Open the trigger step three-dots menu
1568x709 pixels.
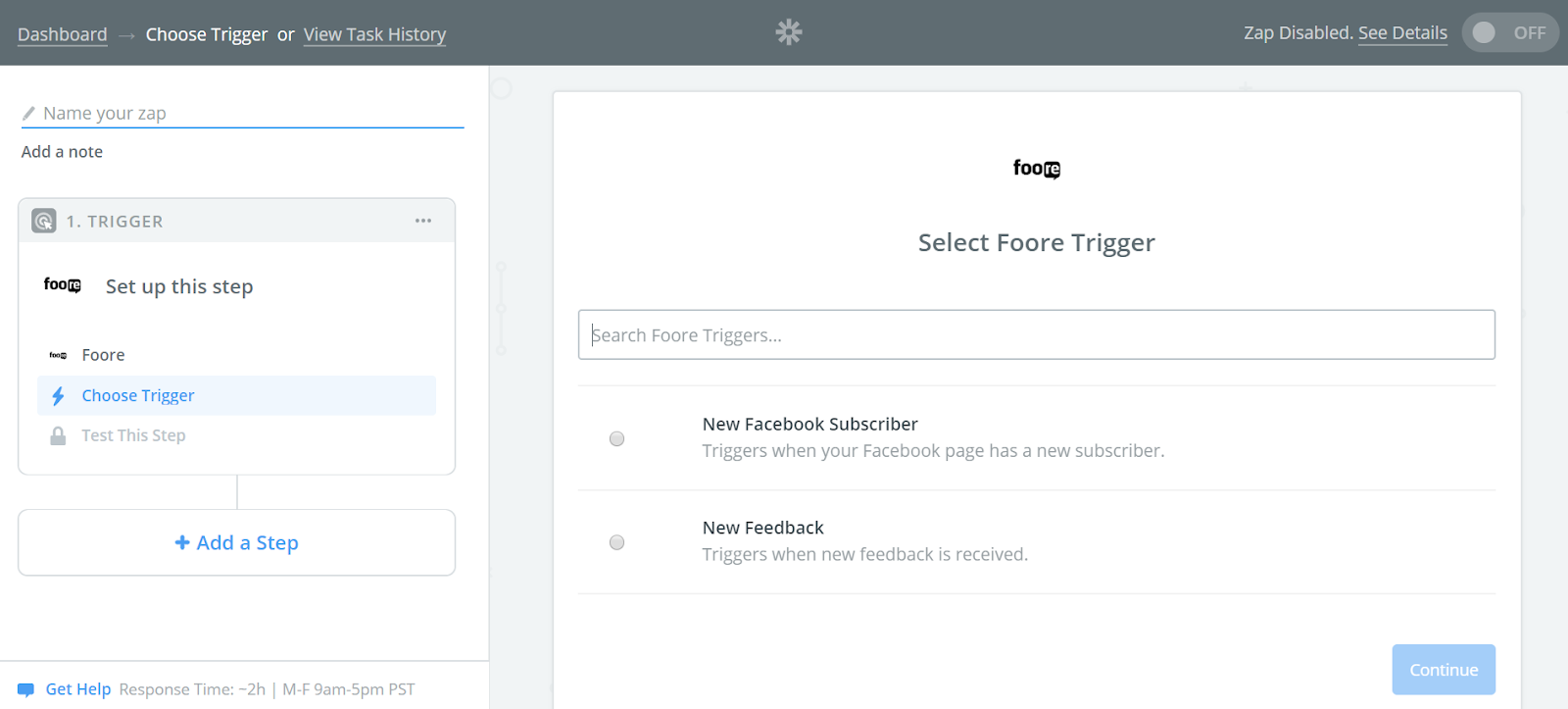pyautogui.click(x=423, y=221)
